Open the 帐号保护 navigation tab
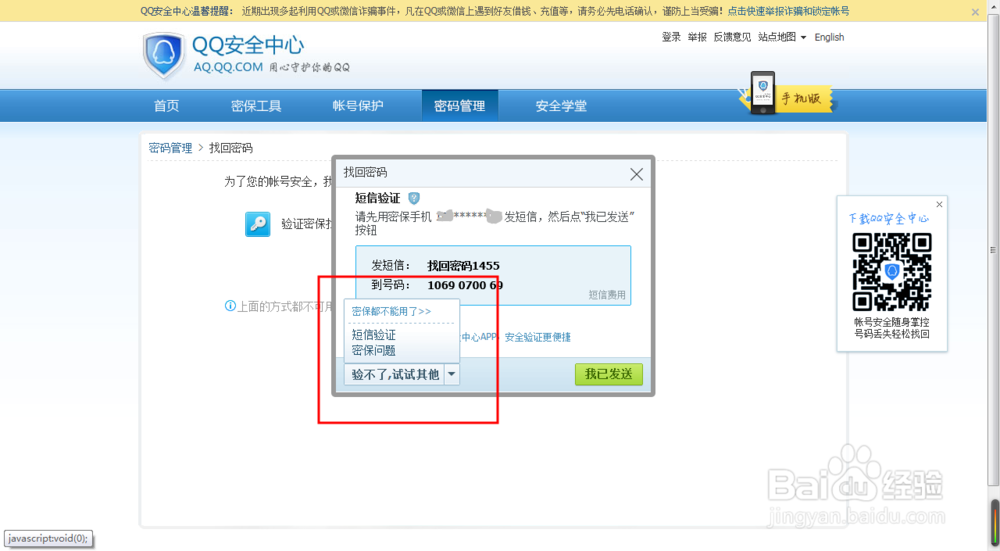 [x=358, y=106]
